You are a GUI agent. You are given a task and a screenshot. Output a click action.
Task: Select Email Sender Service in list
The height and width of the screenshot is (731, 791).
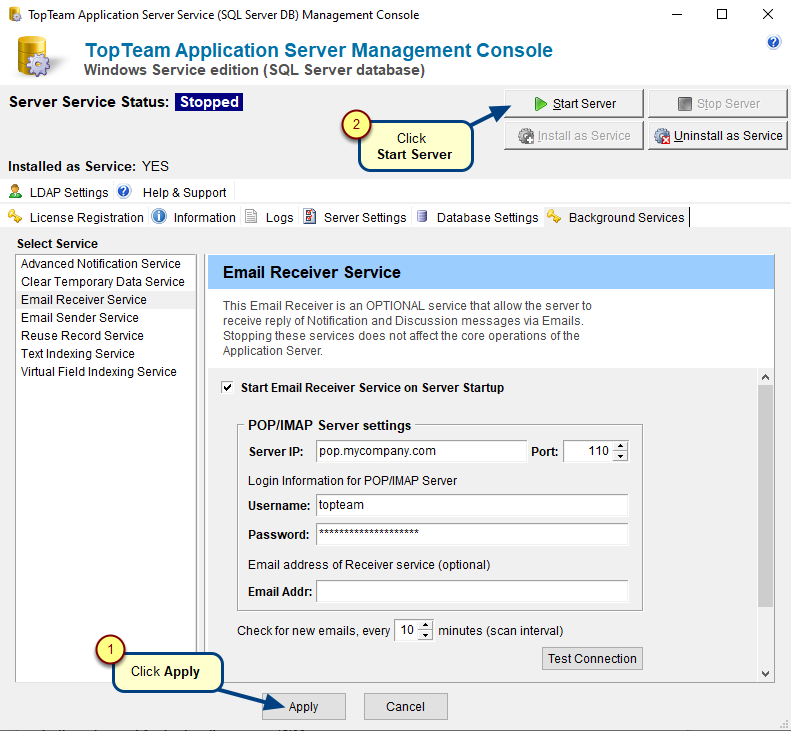[x=105, y=318]
